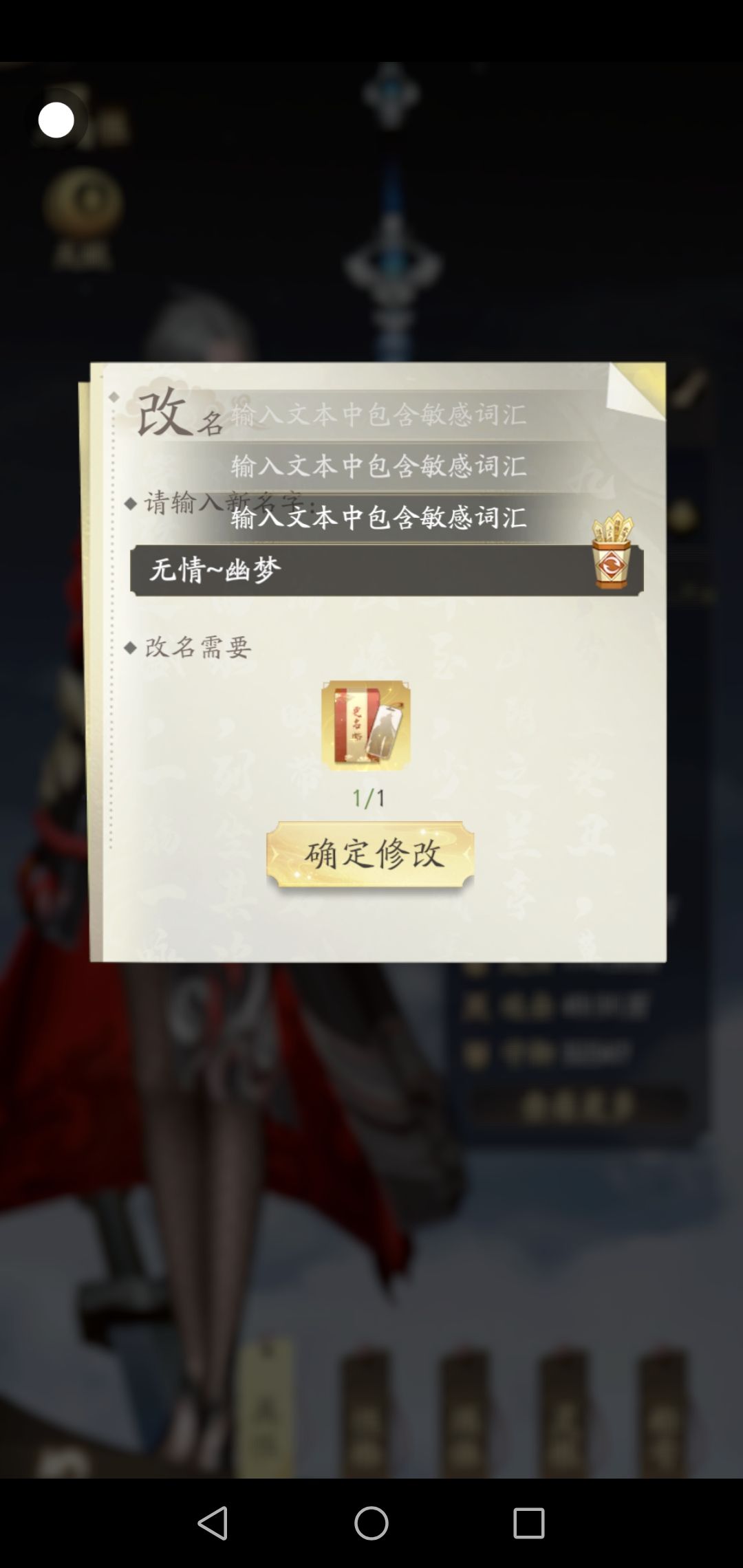Open recent apps with the square button
The image size is (743, 1568).
pyautogui.click(x=529, y=1523)
